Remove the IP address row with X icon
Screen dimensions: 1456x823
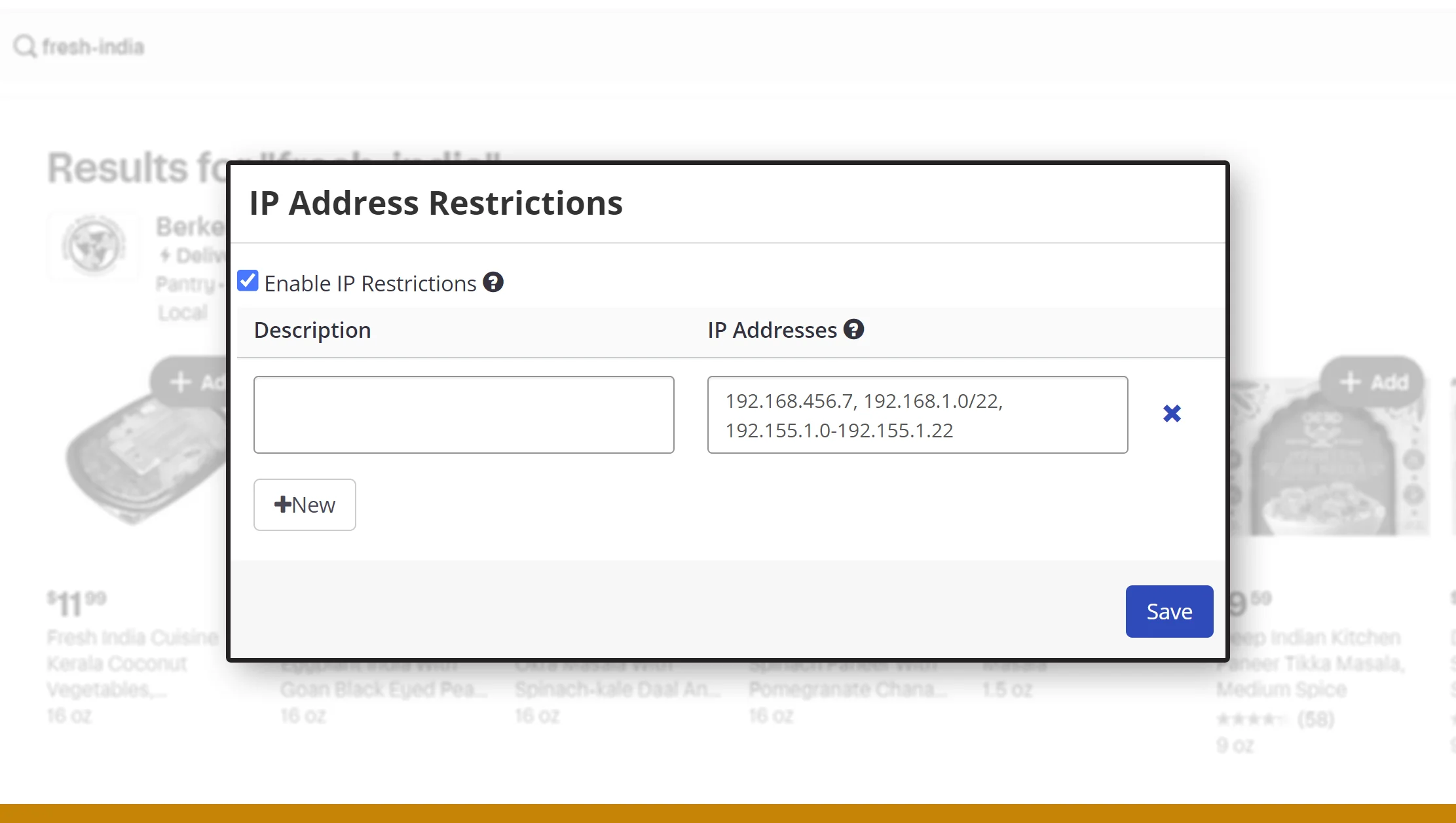(1172, 414)
